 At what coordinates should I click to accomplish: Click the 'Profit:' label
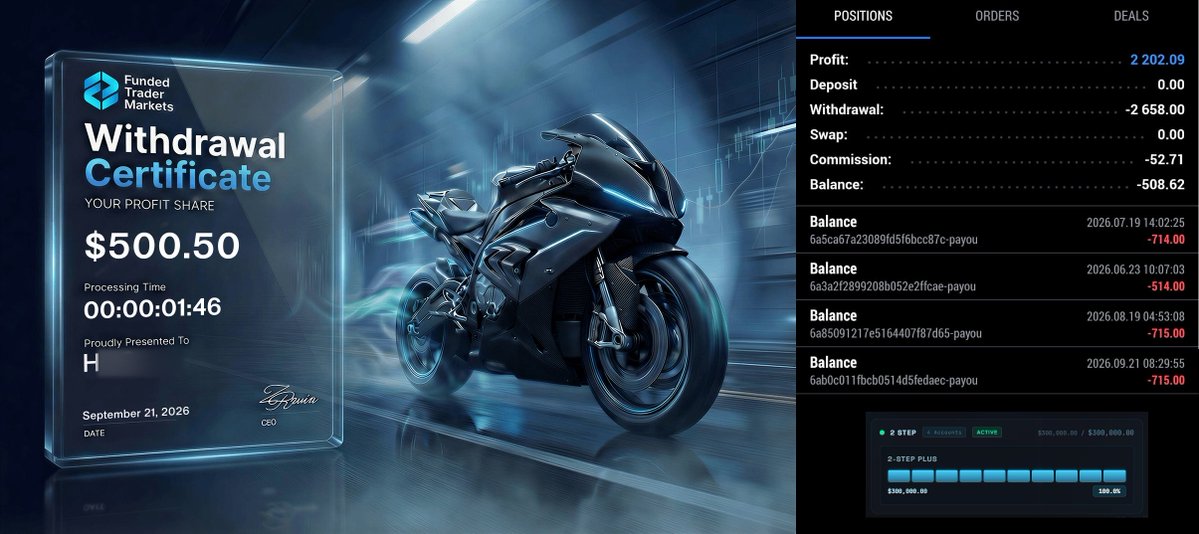[829, 60]
